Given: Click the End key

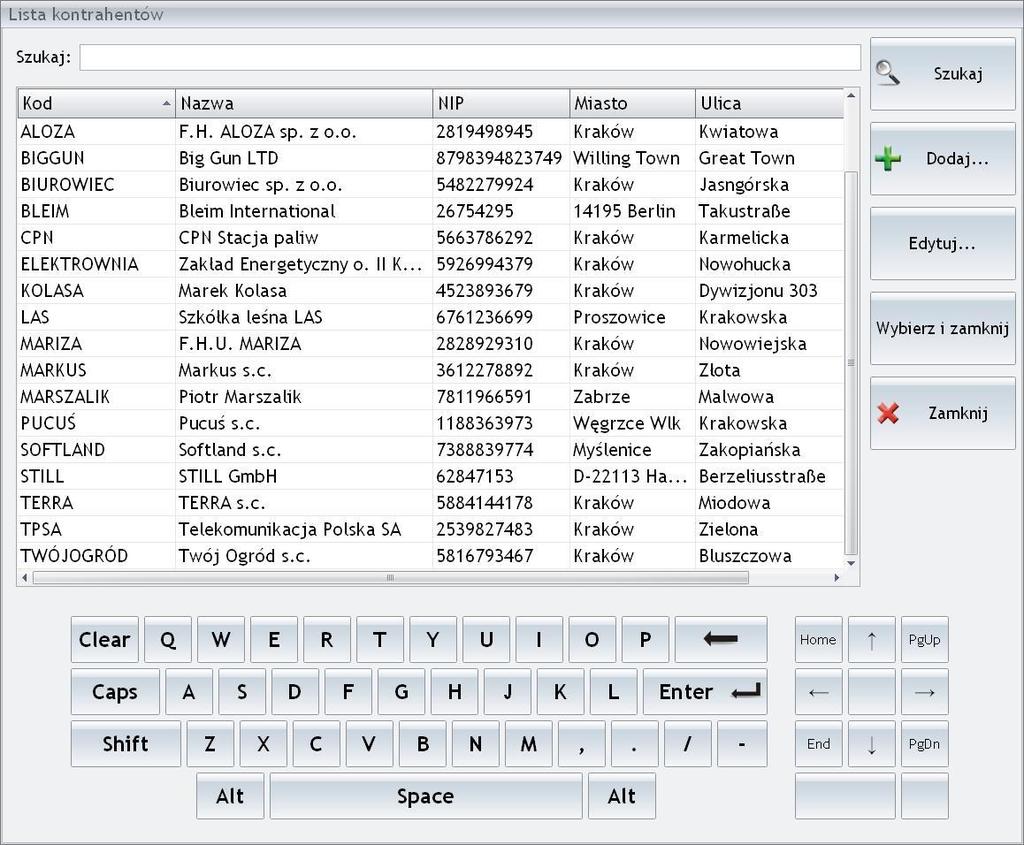Looking at the screenshot, I should (818, 744).
